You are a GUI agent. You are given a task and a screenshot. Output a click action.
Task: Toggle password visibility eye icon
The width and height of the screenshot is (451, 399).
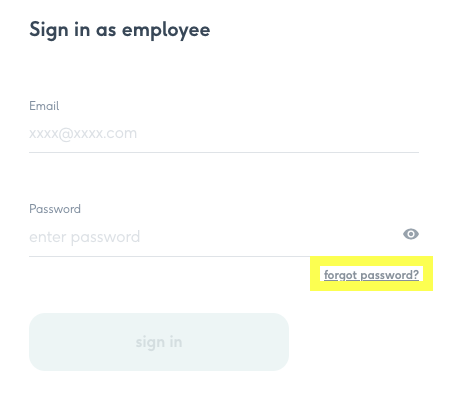tap(411, 234)
